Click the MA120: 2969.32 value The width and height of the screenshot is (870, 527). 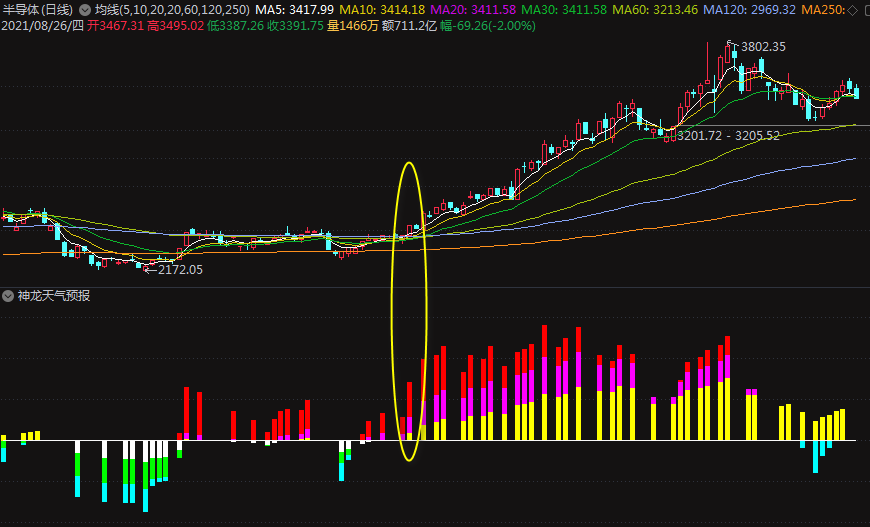click(750, 10)
